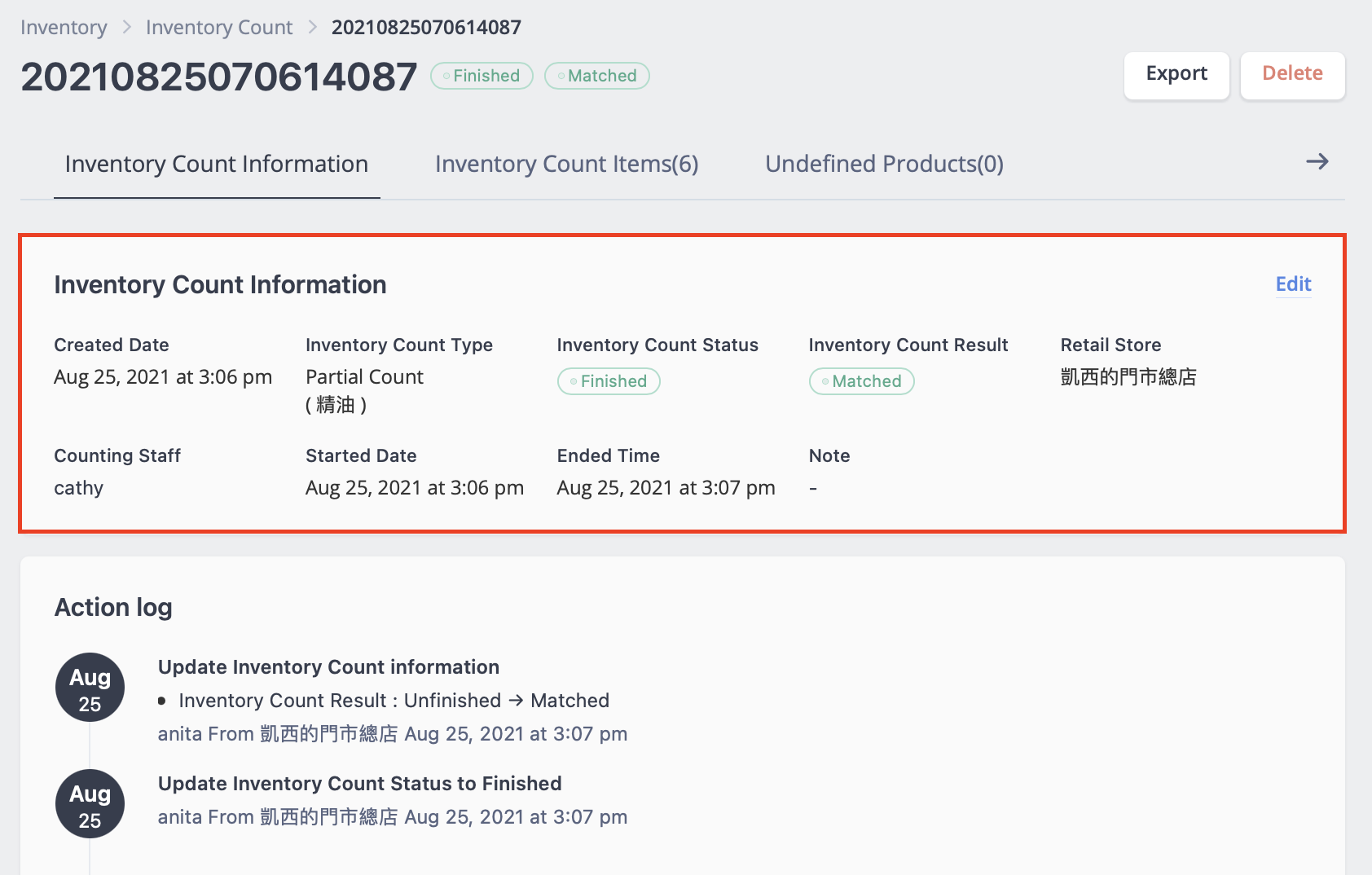Go to Inventory Count breadcrumb

[x=219, y=28]
